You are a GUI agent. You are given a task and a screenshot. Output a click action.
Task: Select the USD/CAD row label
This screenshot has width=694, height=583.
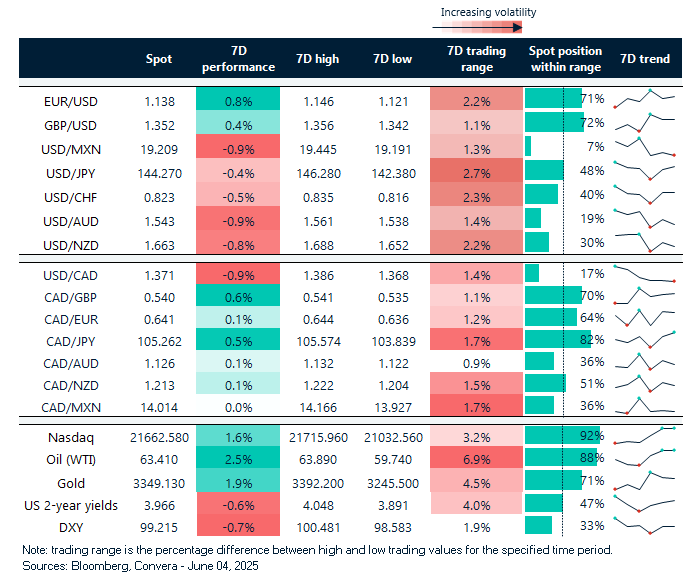[x=70, y=273]
